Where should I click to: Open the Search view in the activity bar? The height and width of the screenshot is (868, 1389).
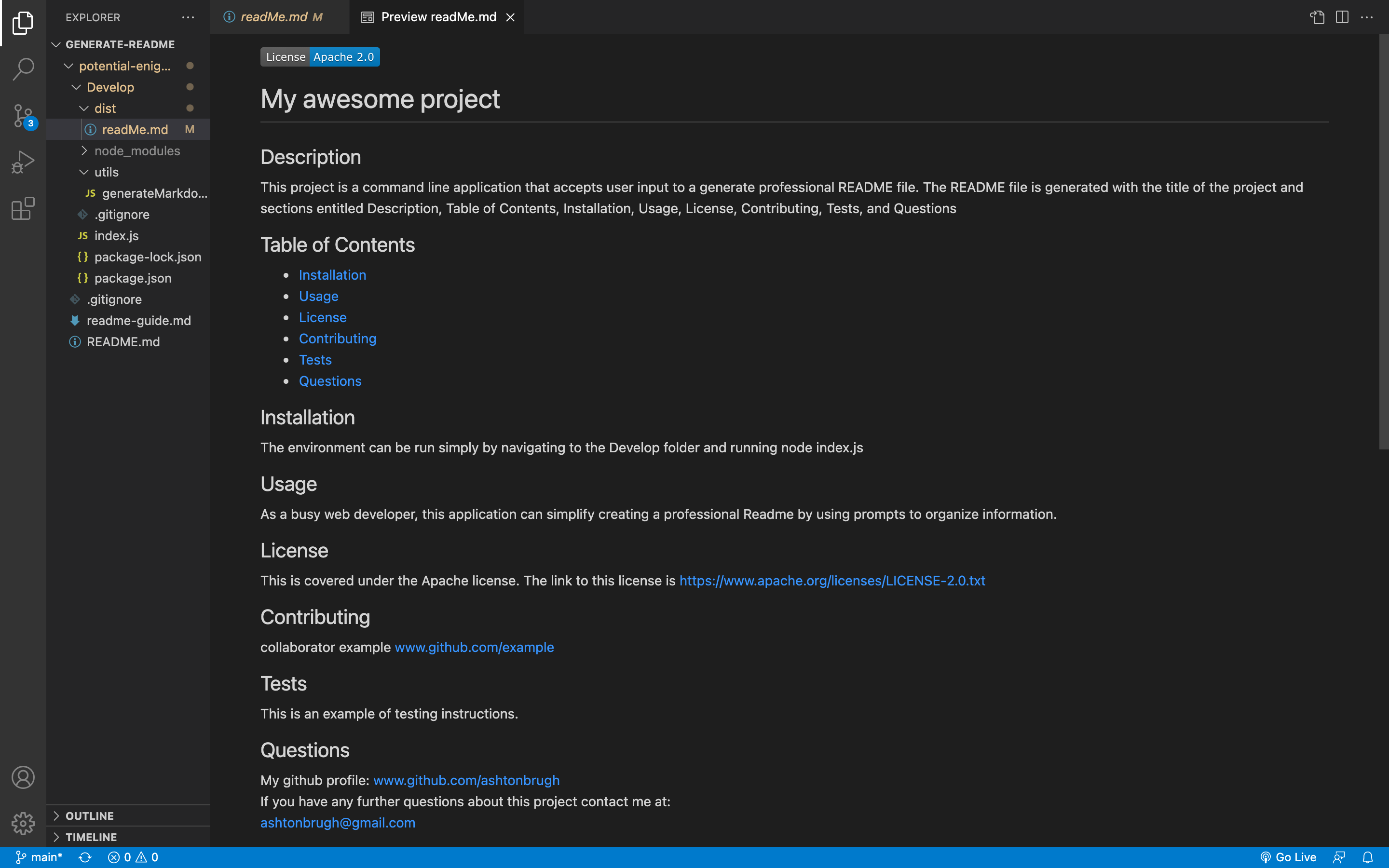coord(22,68)
